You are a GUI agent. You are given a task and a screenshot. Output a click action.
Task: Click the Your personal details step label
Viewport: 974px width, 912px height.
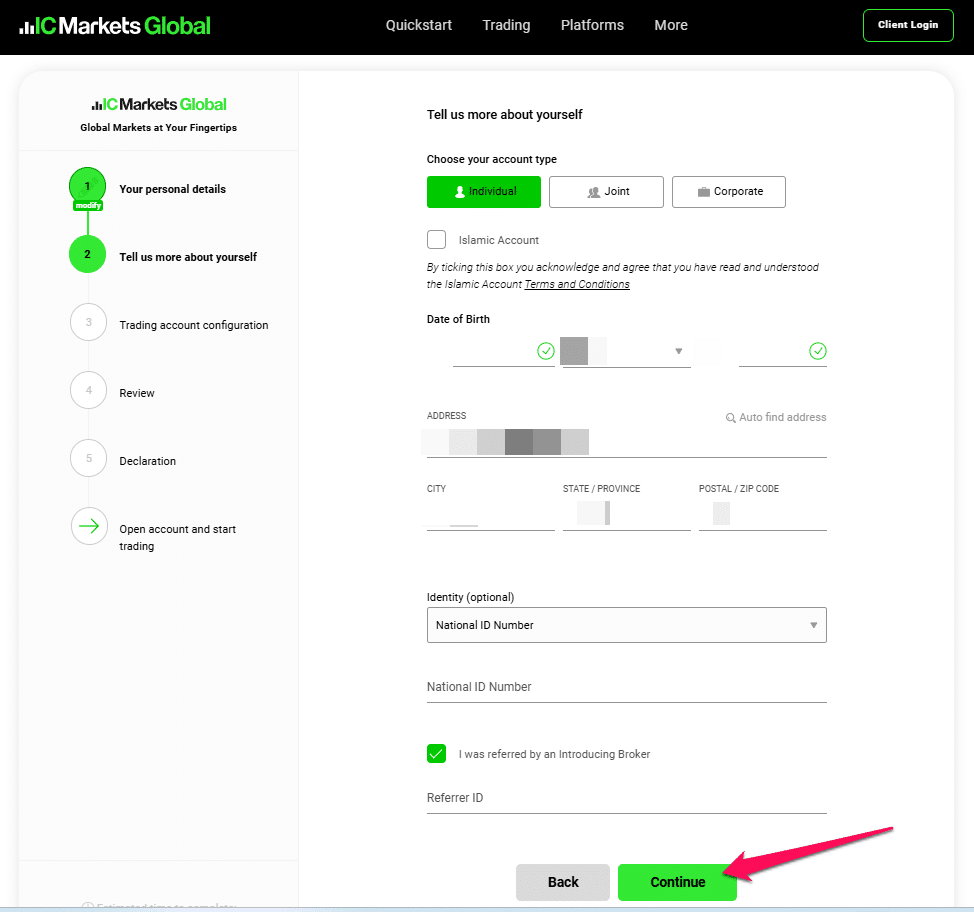click(x=173, y=189)
